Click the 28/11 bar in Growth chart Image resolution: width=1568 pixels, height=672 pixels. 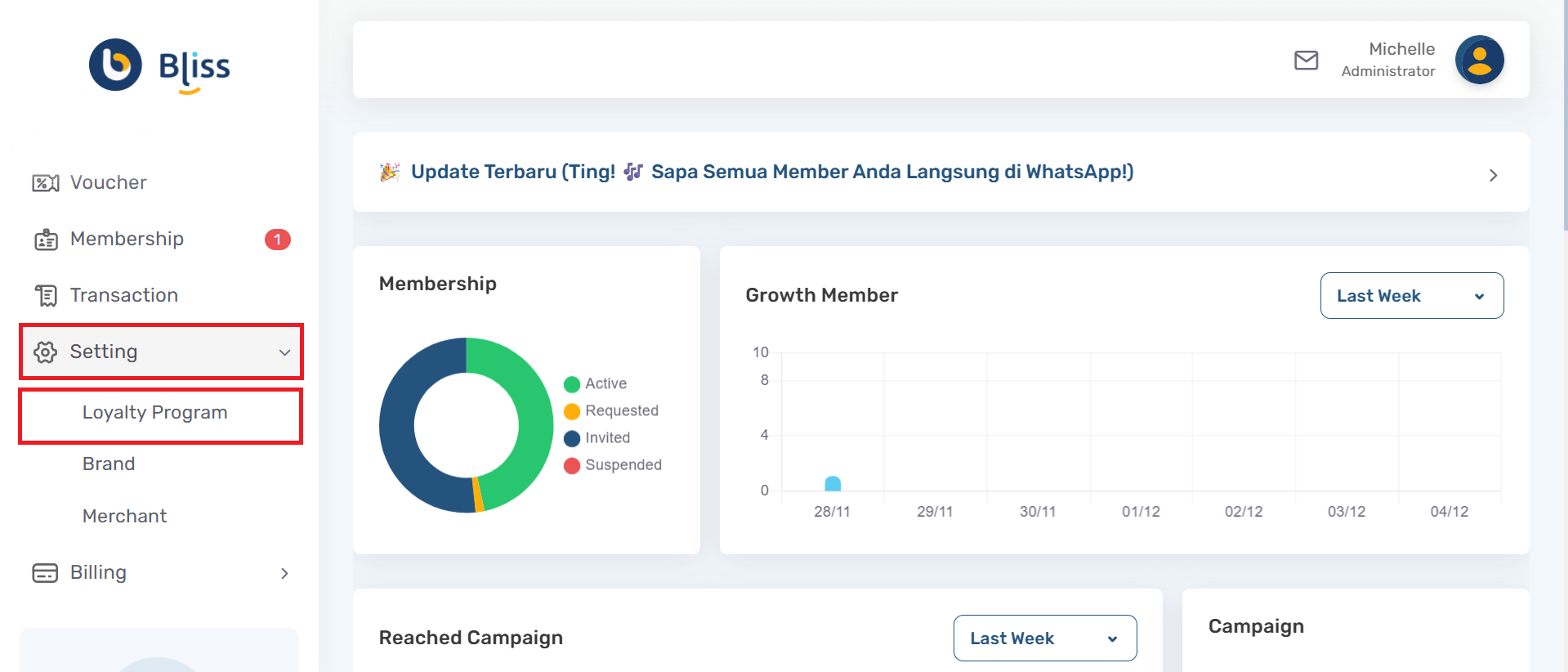[833, 483]
